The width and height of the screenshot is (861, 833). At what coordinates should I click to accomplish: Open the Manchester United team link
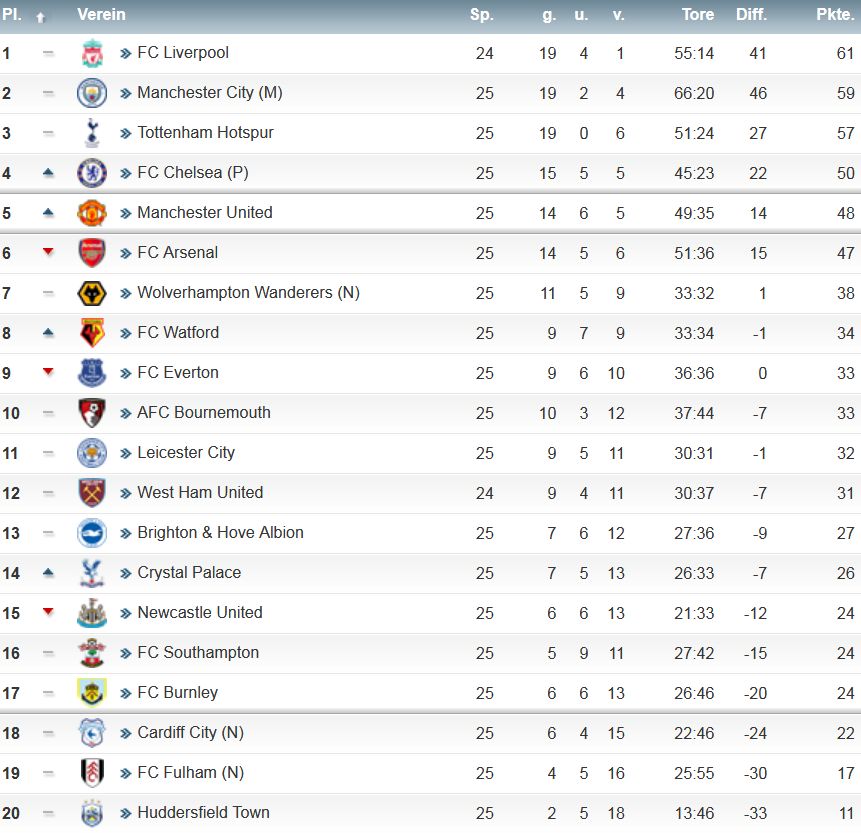205,213
